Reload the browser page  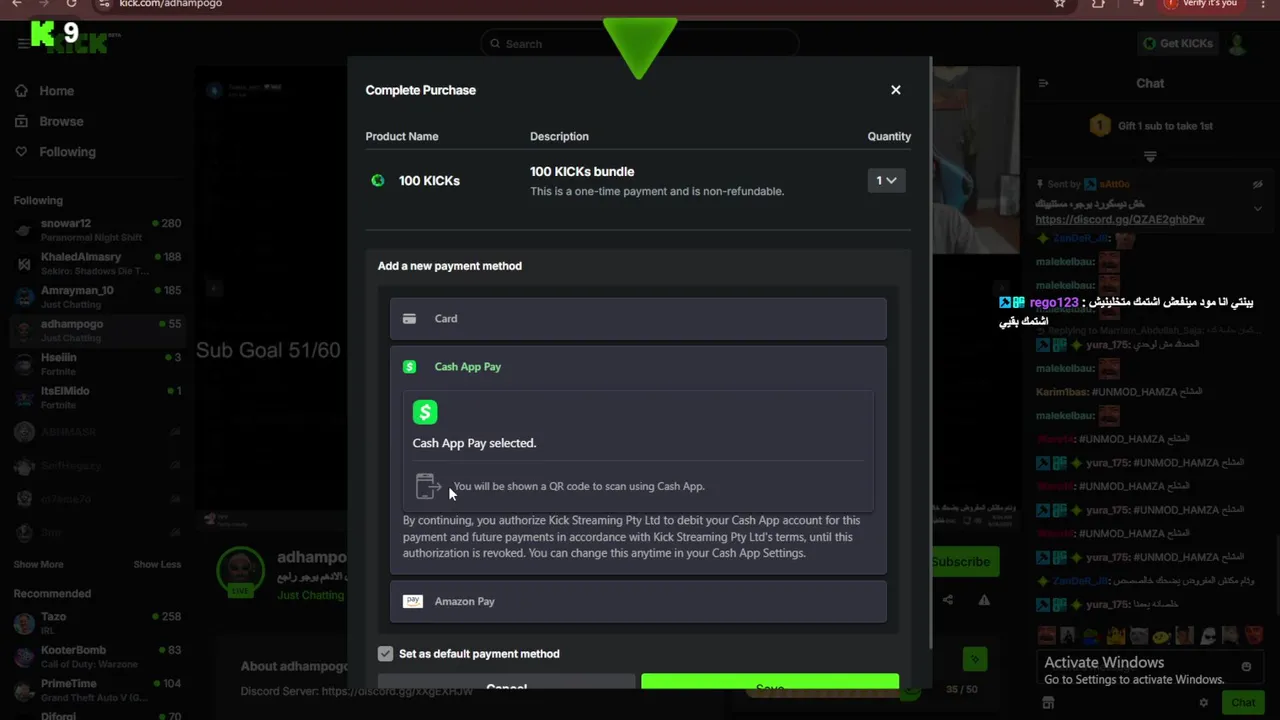pos(71,4)
